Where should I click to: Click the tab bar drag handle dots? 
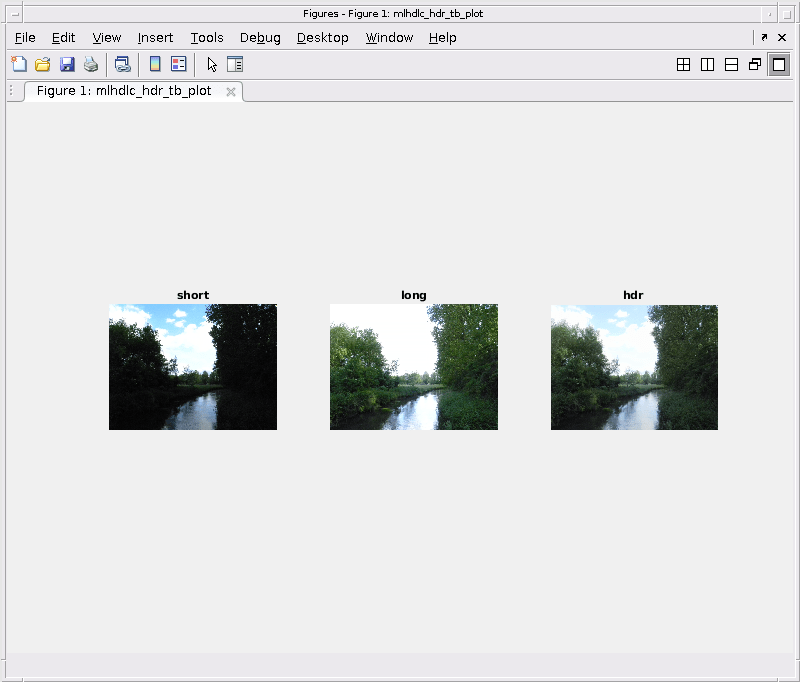coord(11,91)
